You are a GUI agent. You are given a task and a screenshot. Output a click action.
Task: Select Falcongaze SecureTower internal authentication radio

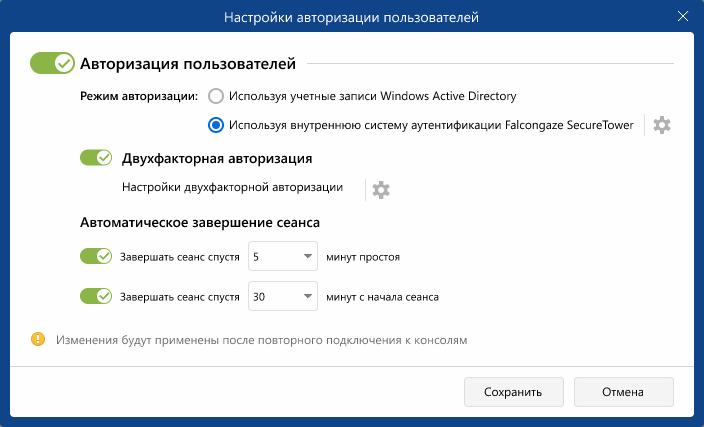click(215, 125)
